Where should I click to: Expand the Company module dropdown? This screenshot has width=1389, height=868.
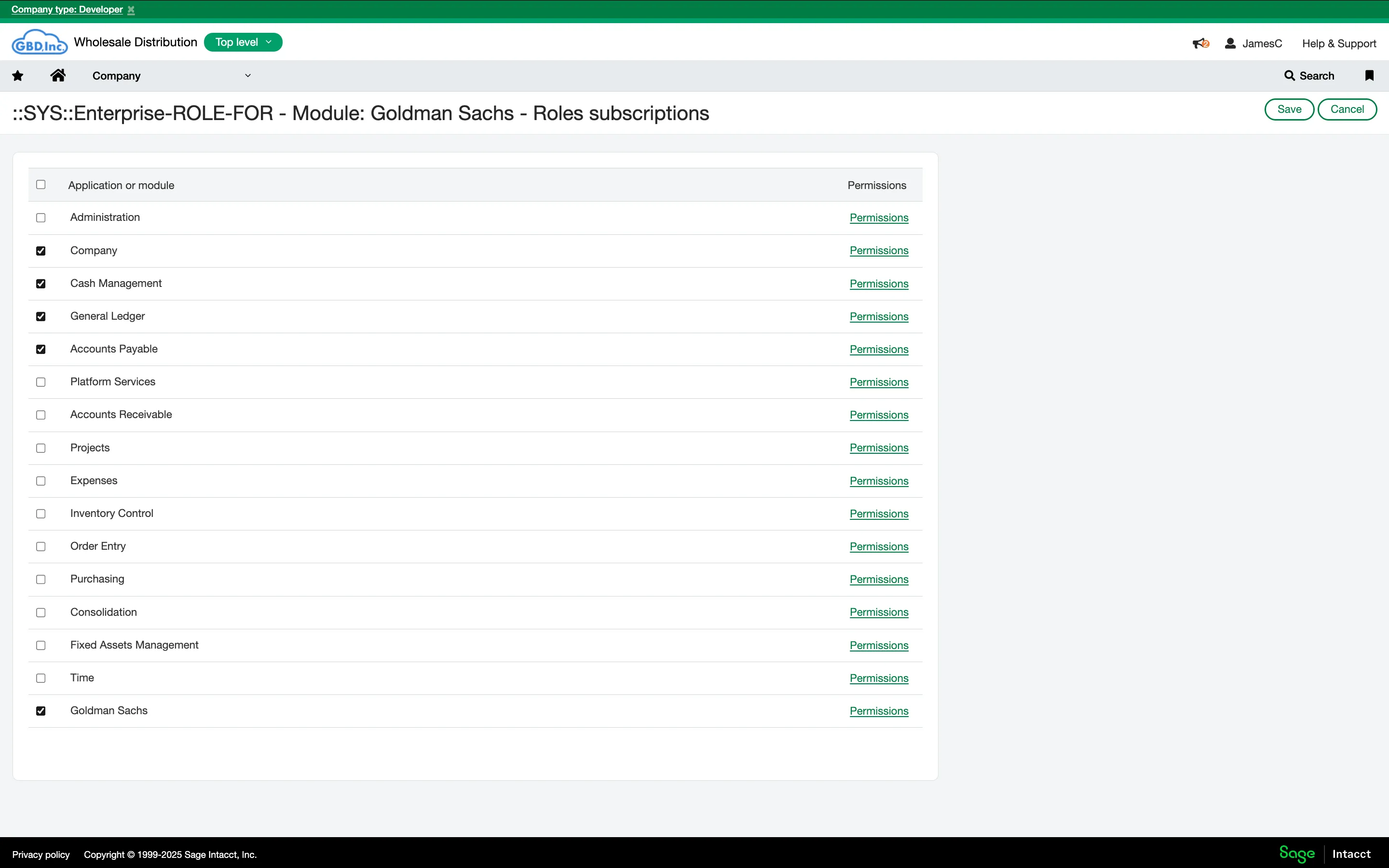click(172, 76)
